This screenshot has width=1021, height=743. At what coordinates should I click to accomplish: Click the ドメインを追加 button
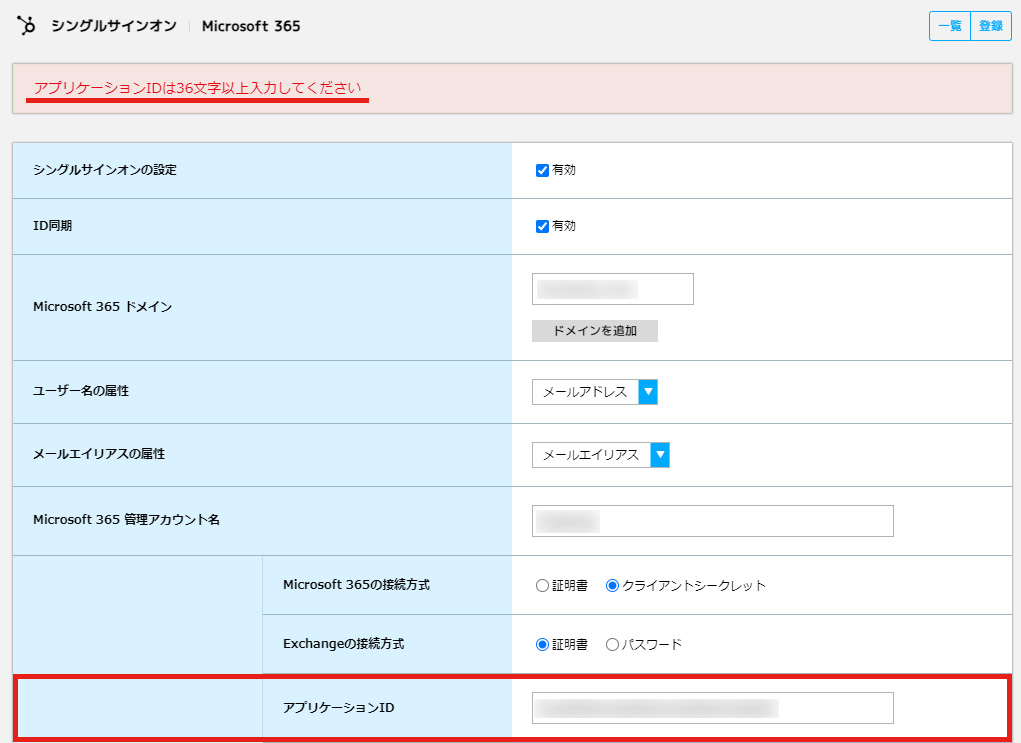click(x=594, y=331)
